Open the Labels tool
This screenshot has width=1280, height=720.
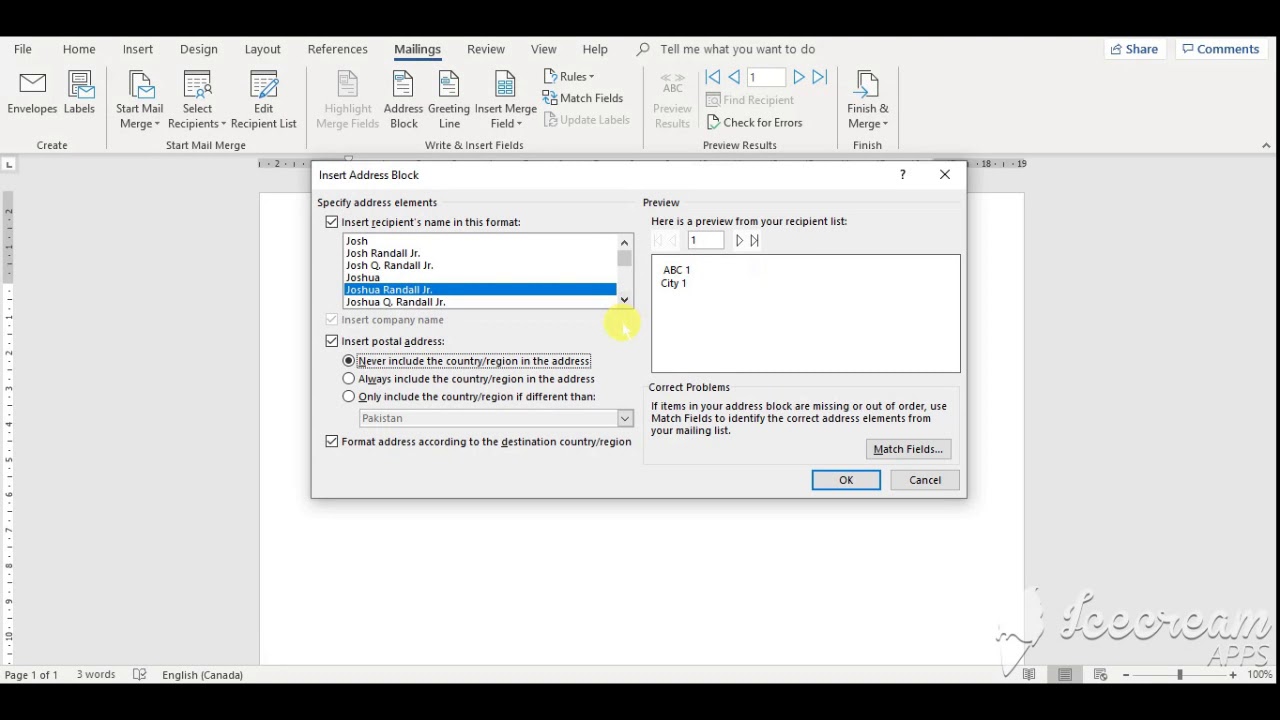pyautogui.click(x=79, y=93)
